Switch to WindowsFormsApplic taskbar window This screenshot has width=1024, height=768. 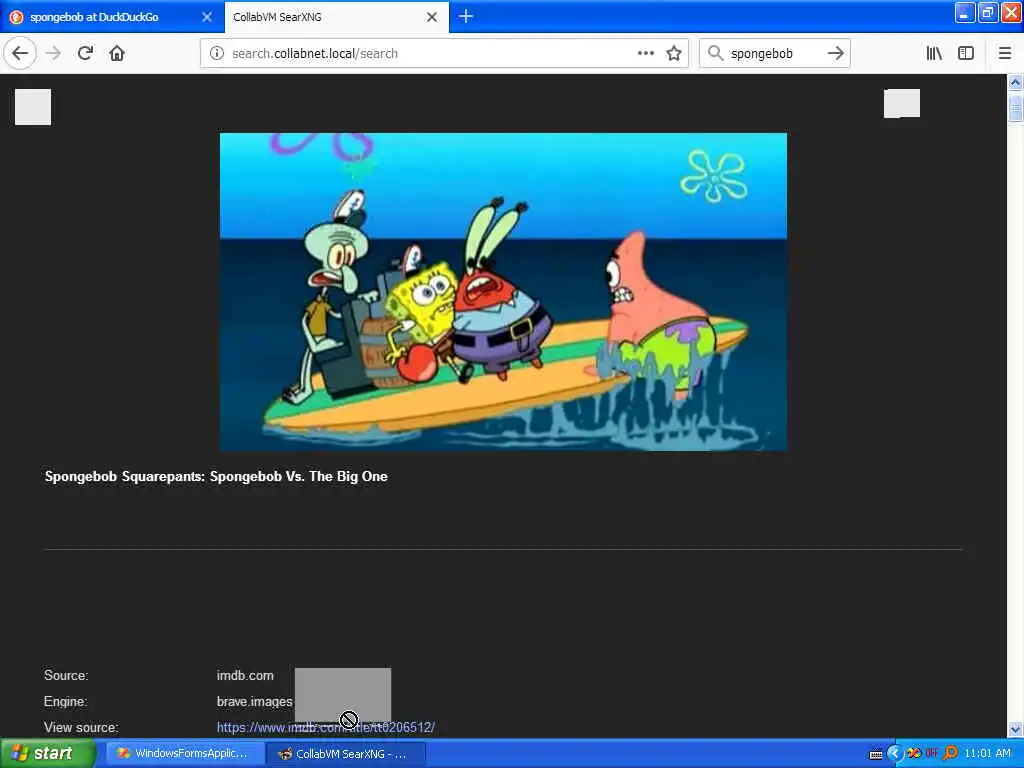coord(184,753)
